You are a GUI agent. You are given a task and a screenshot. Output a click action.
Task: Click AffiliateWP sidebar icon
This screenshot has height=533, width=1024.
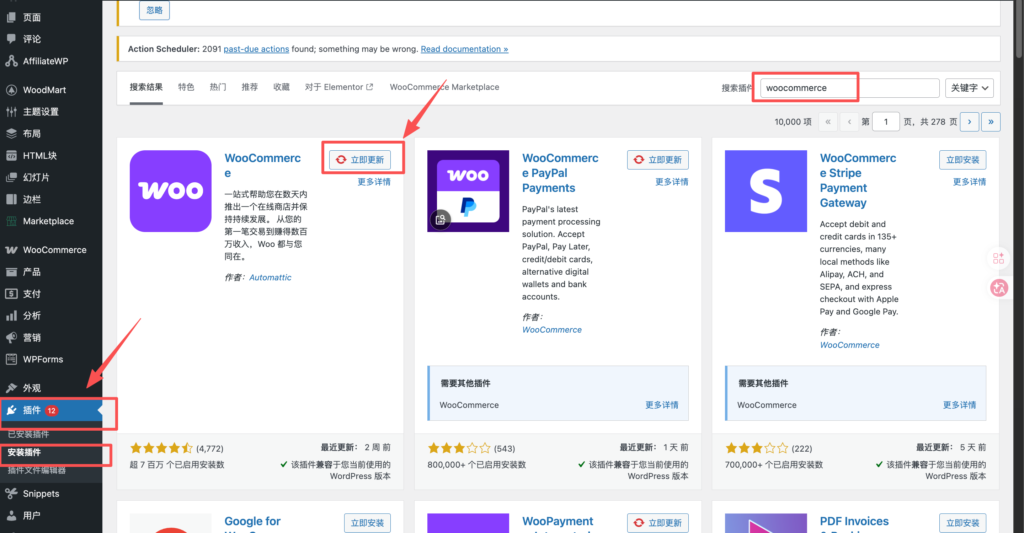pyautogui.click(x=11, y=61)
